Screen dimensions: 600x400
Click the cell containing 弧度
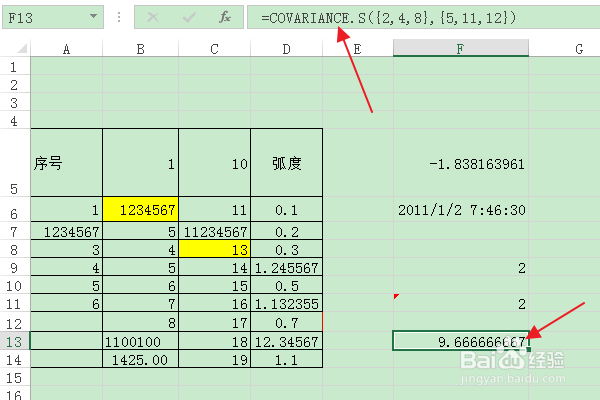[x=287, y=163]
